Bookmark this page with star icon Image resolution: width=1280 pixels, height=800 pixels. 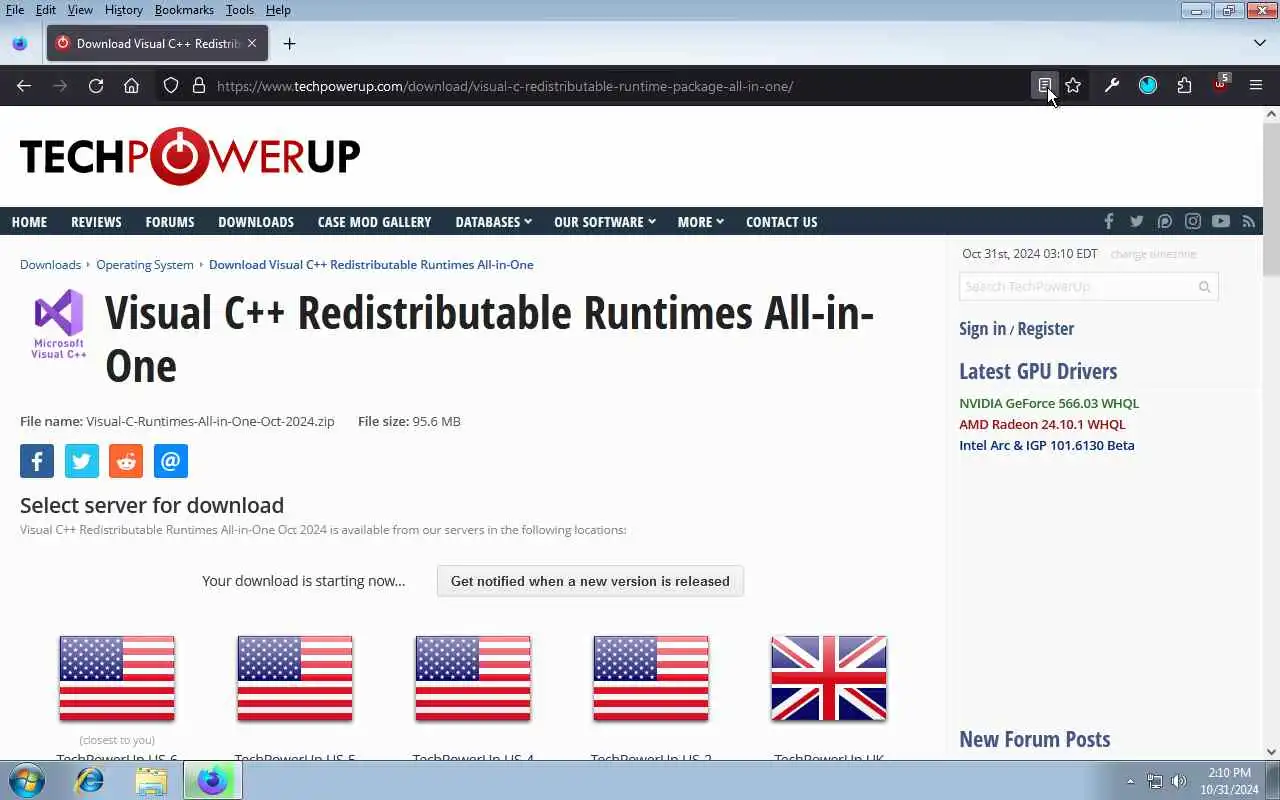click(x=1073, y=86)
